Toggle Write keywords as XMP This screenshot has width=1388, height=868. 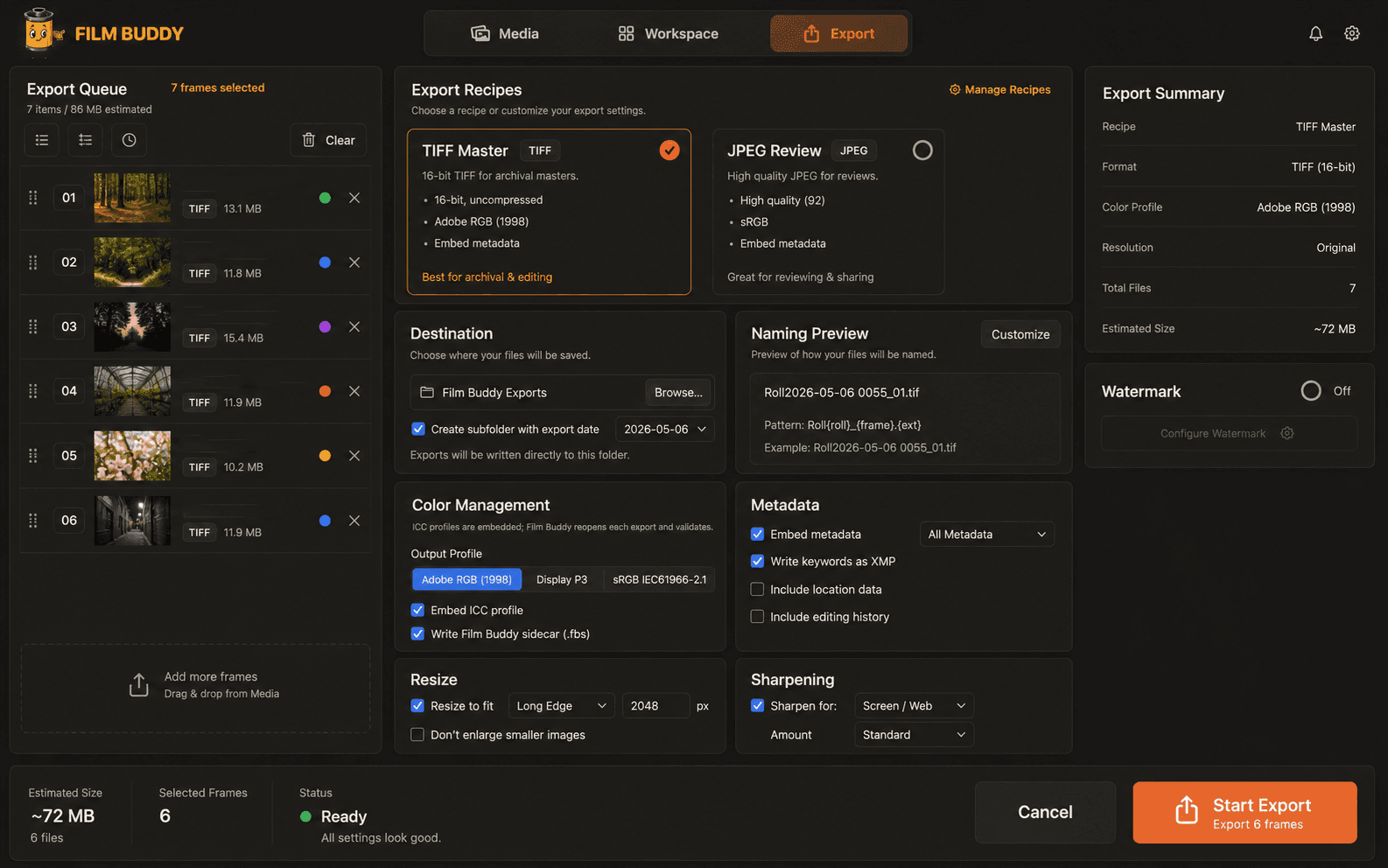[x=758, y=561]
